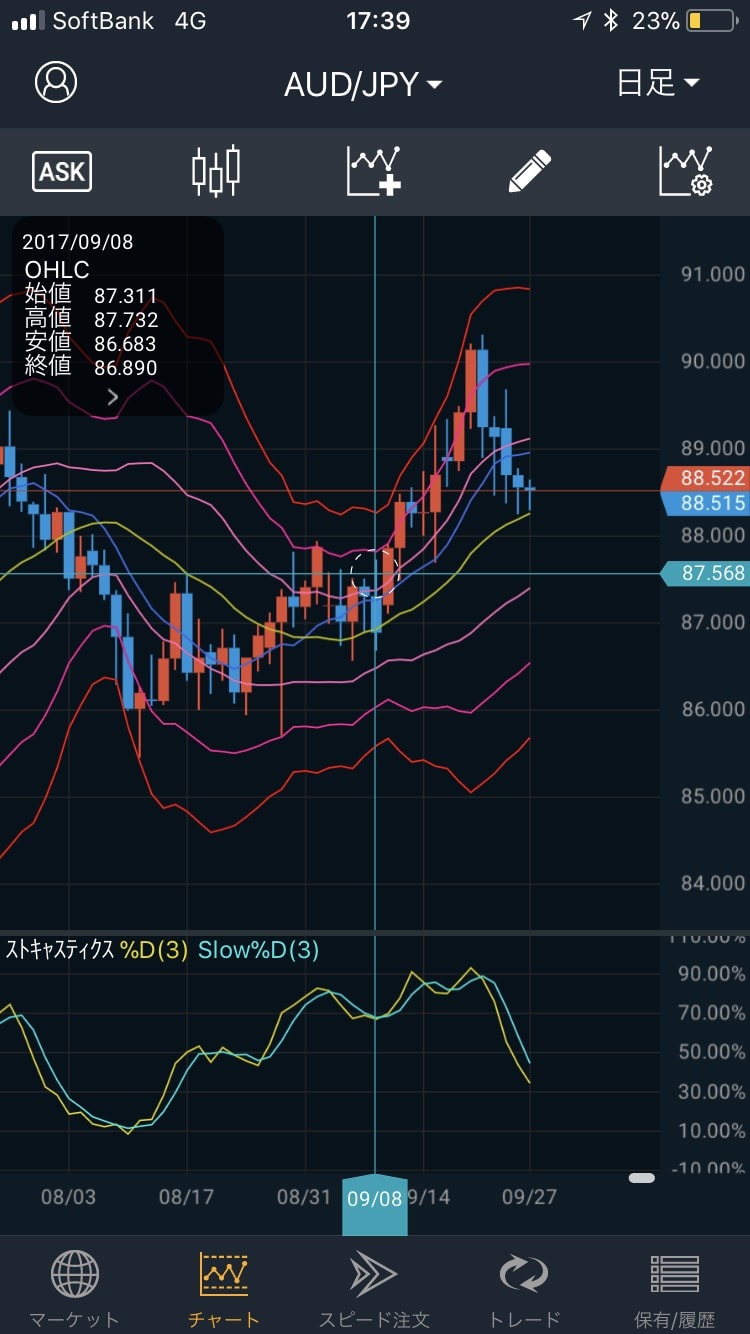Tap the 50.00% stochastic axis label

[711, 1052]
